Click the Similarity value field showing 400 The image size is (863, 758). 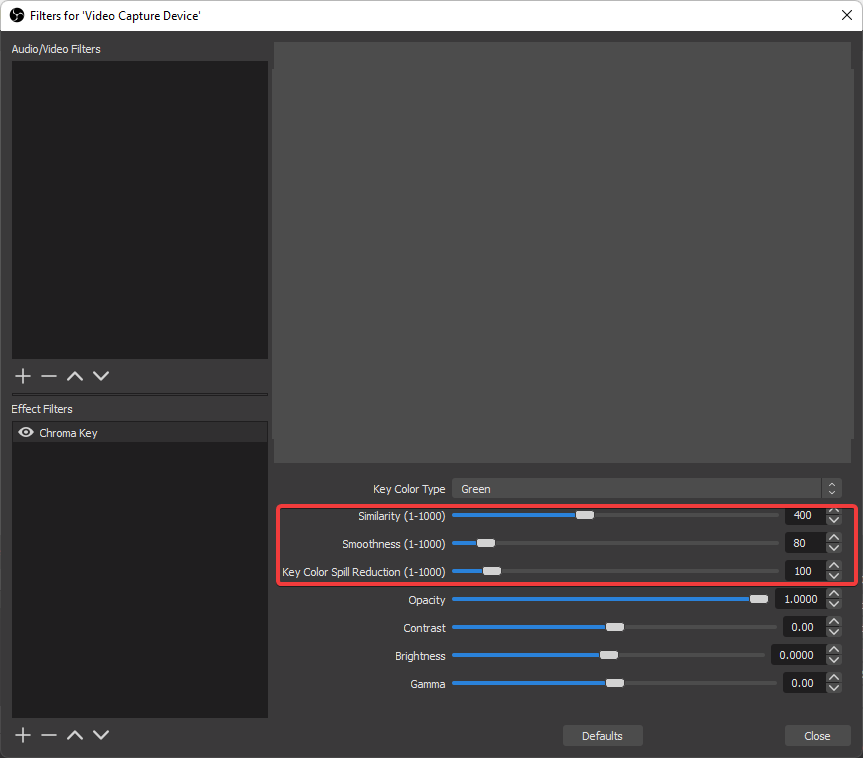805,515
